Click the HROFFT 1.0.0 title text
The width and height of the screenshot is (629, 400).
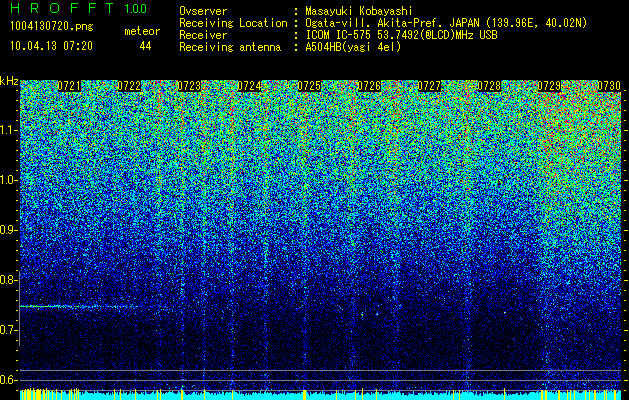tap(79, 8)
